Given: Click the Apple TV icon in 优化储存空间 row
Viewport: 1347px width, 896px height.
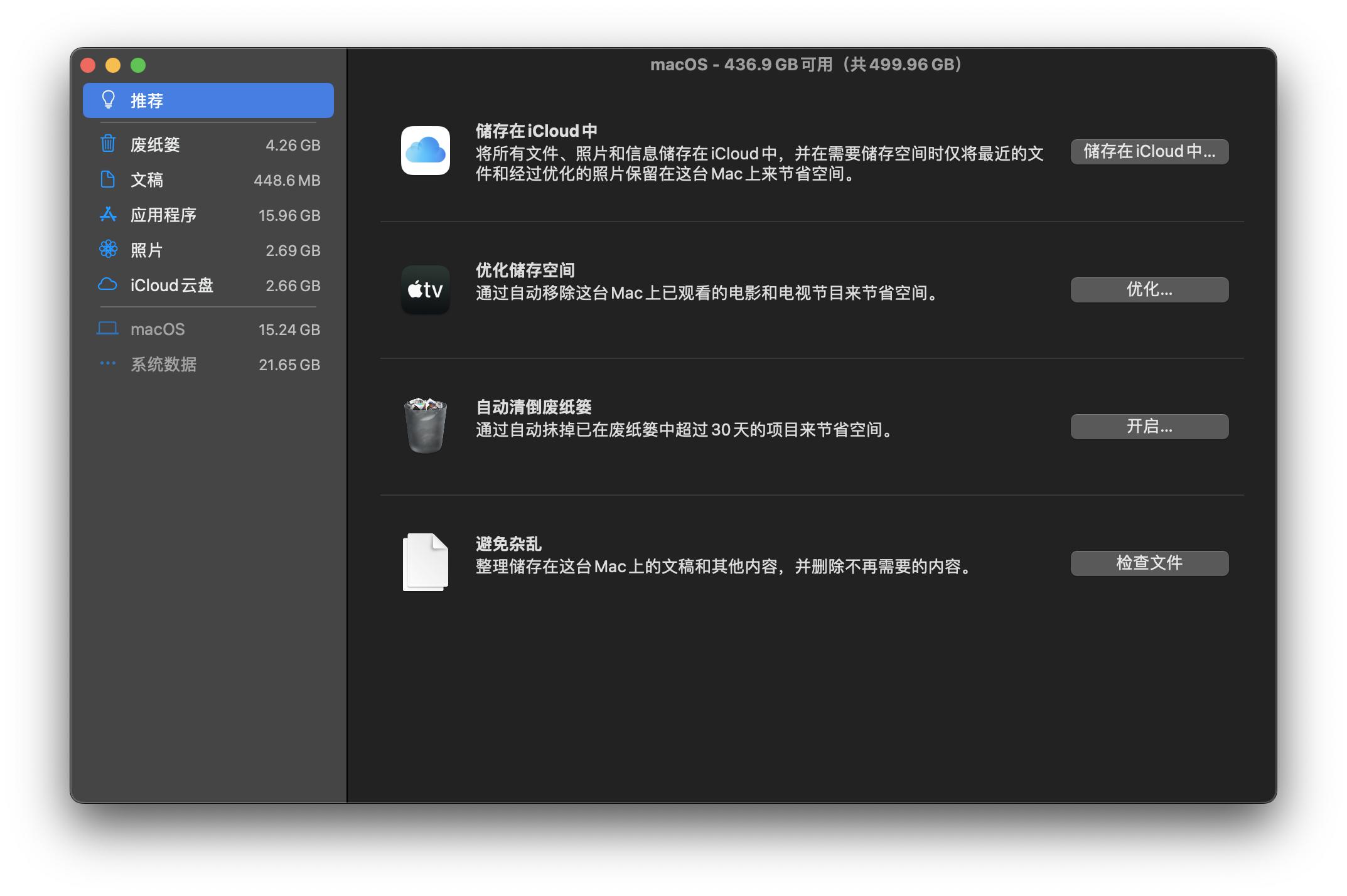Looking at the screenshot, I should click(x=426, y=289).
